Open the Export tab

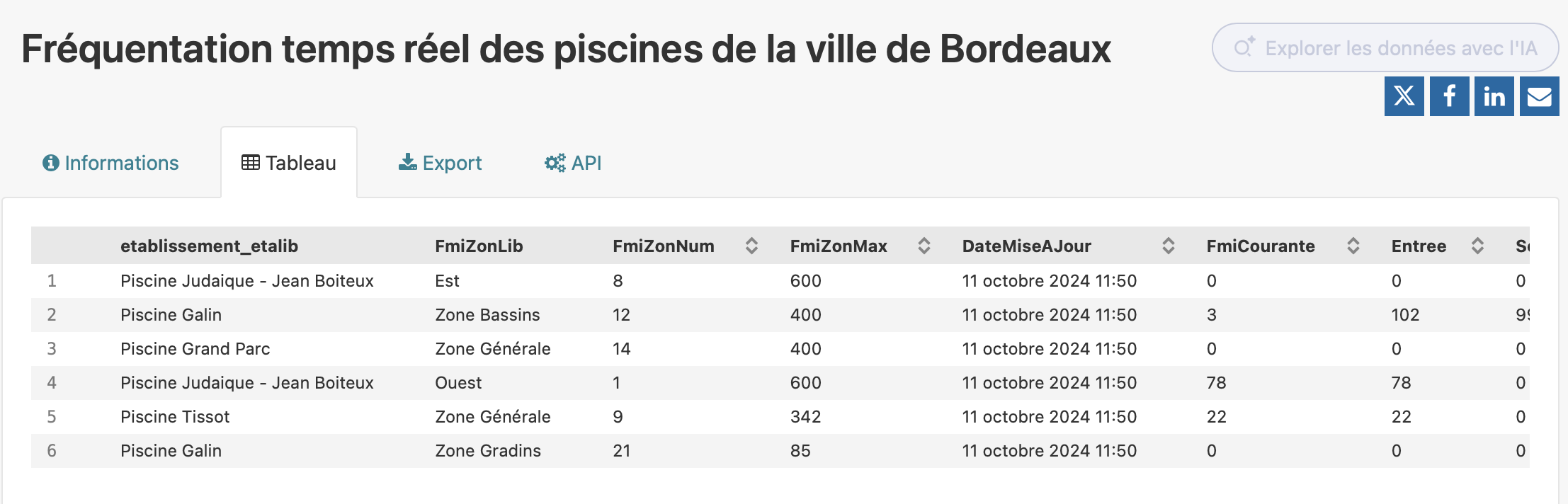tap(441, 163)
